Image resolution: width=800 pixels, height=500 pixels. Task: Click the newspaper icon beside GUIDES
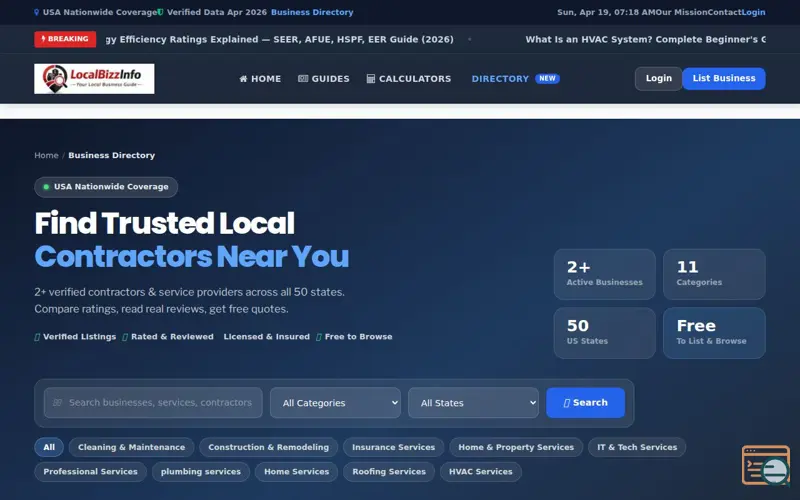coord(303,79)
